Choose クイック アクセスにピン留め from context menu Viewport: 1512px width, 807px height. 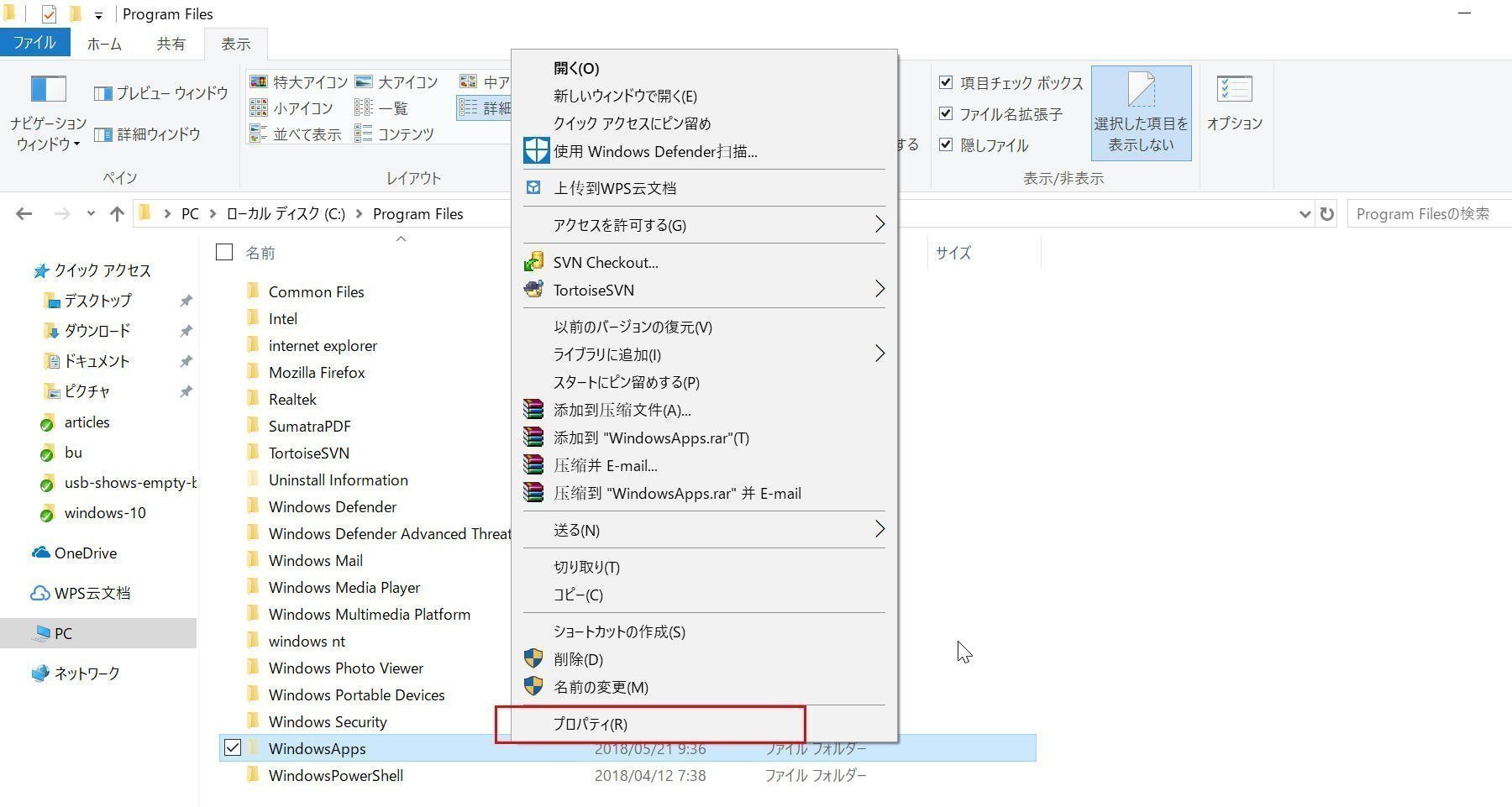point(704,123)
